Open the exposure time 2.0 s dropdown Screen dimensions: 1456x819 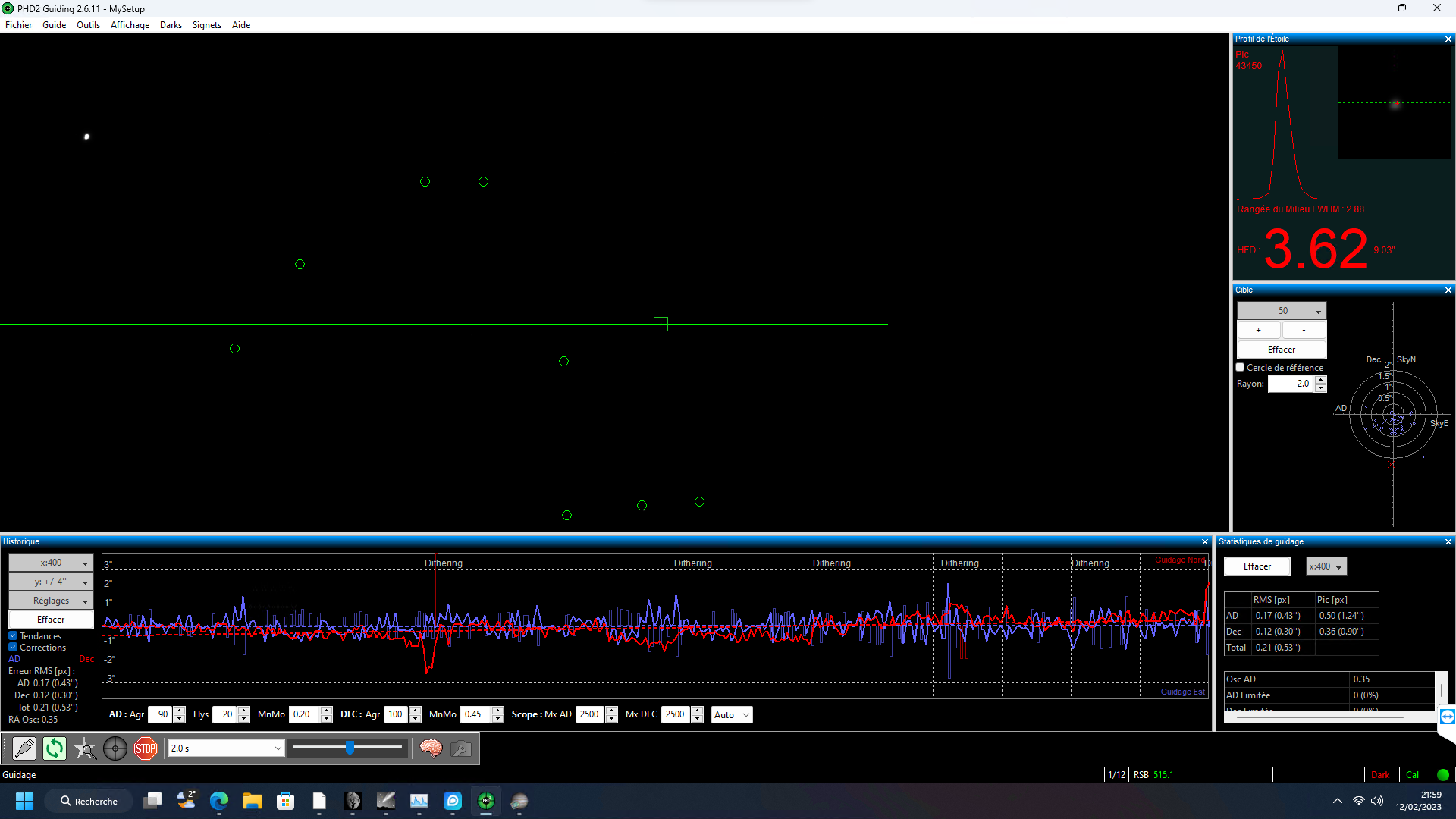226,748
